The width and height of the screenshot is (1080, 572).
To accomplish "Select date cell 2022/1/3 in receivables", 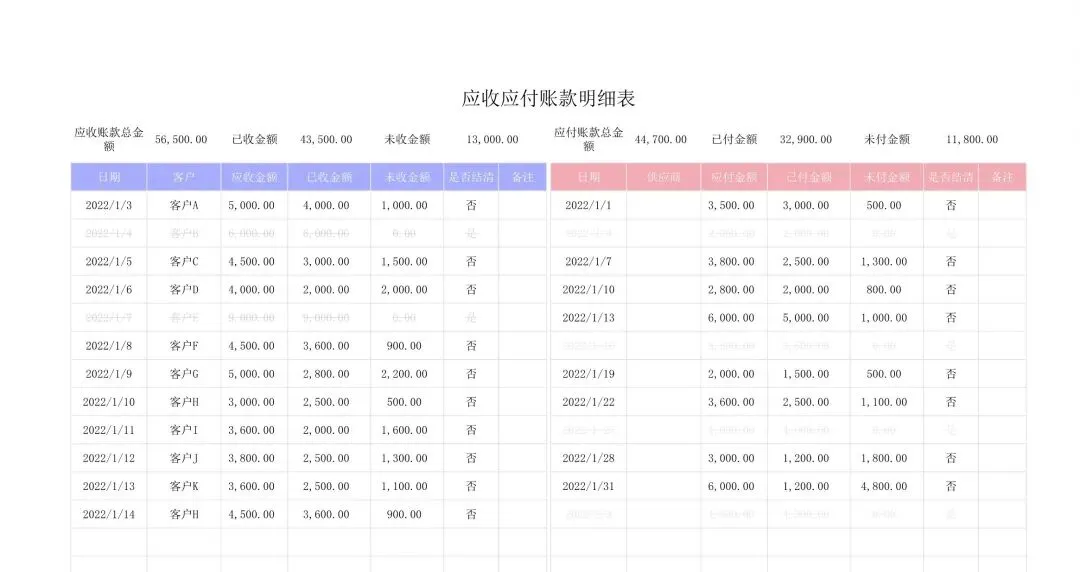I will coord(109,205).
